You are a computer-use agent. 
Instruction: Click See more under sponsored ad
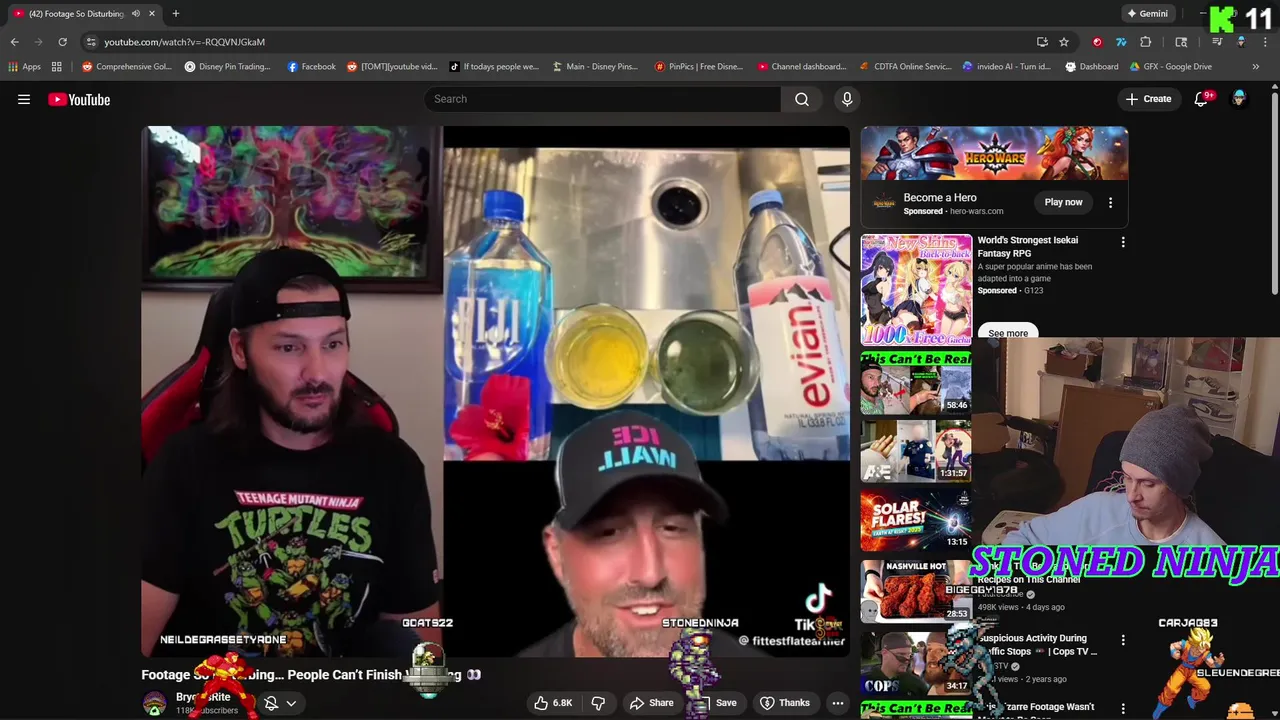click(1008, 333)
